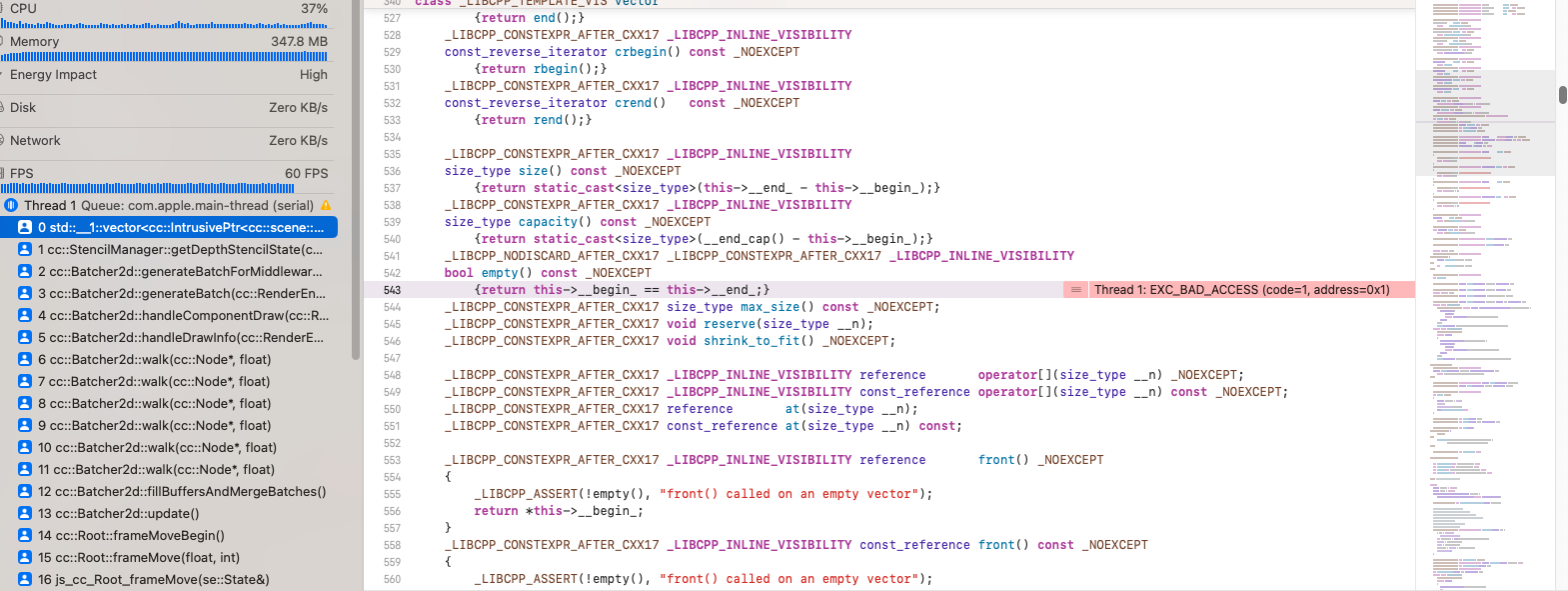Click the frame icon beside generateBatchForMiddlewar...
Viewport: 1568px width, 591px height.
point(25,271)
